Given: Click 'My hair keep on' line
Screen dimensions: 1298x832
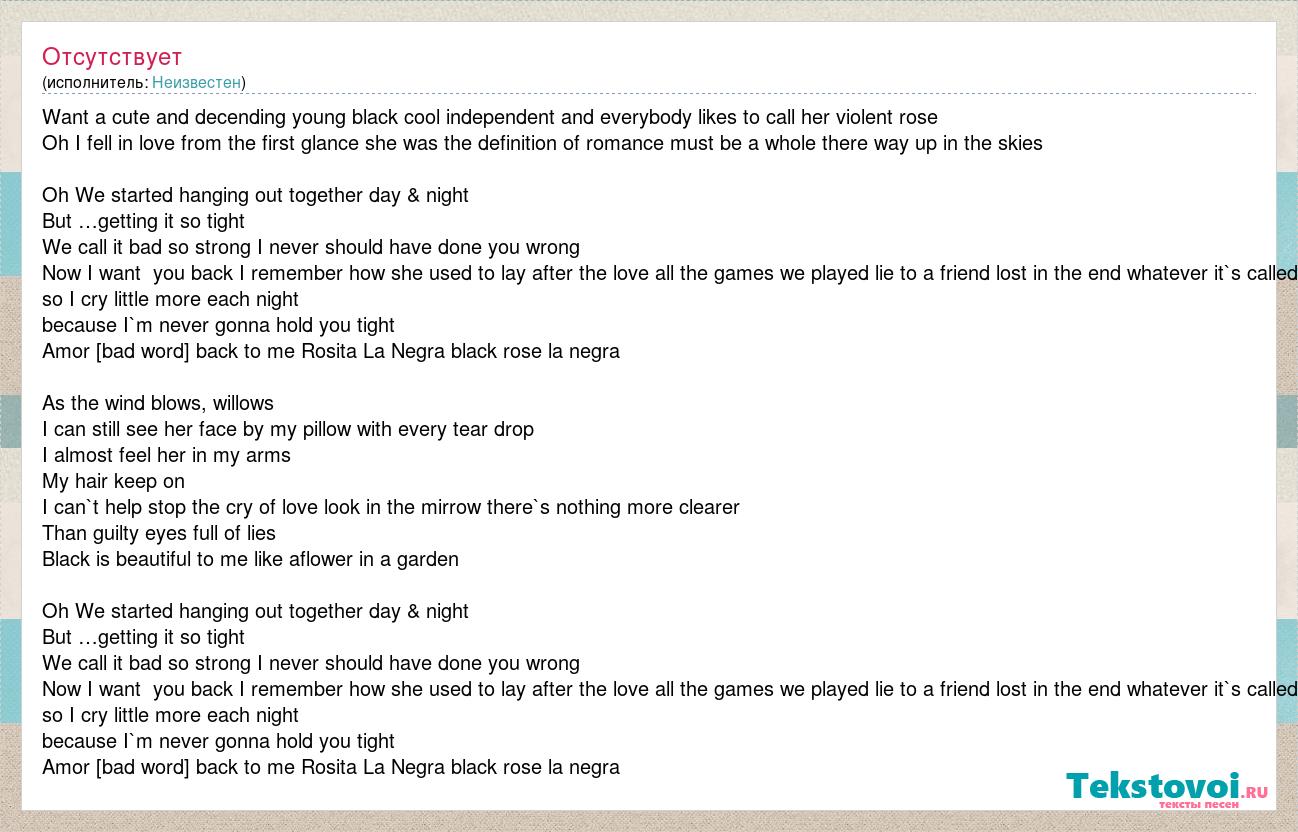Looking at the screenshot, I should coord(113,482).
